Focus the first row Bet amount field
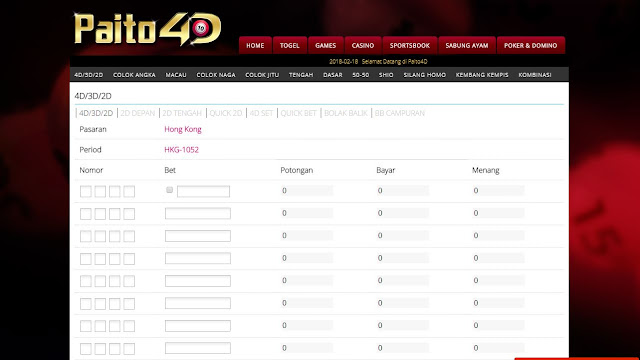Viewport: 640px width, 360px height. pyautogui.click(x=203, y=191)
